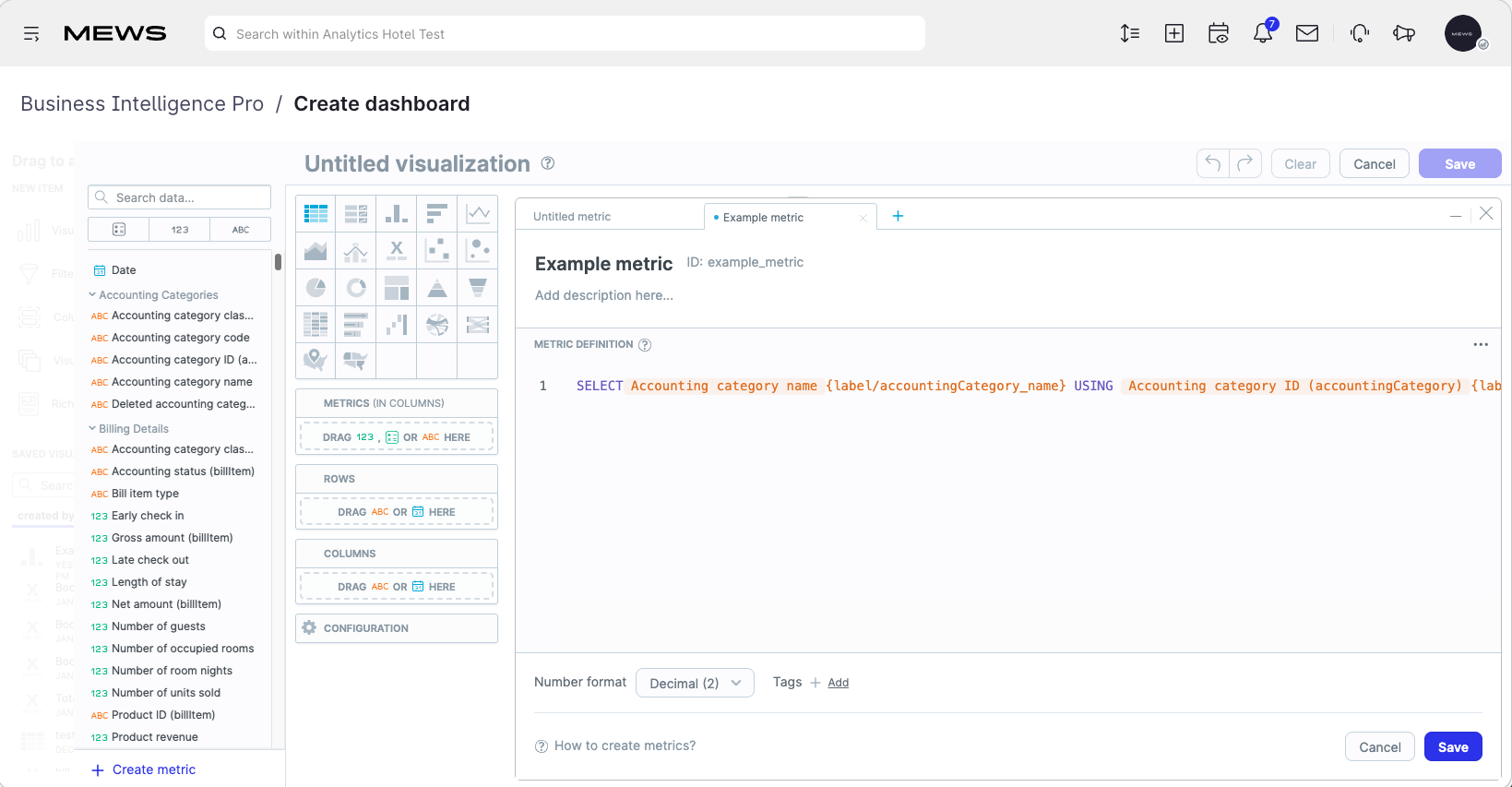Select the bullet chart type
The image size is (1512, 787).
[356, 325]
